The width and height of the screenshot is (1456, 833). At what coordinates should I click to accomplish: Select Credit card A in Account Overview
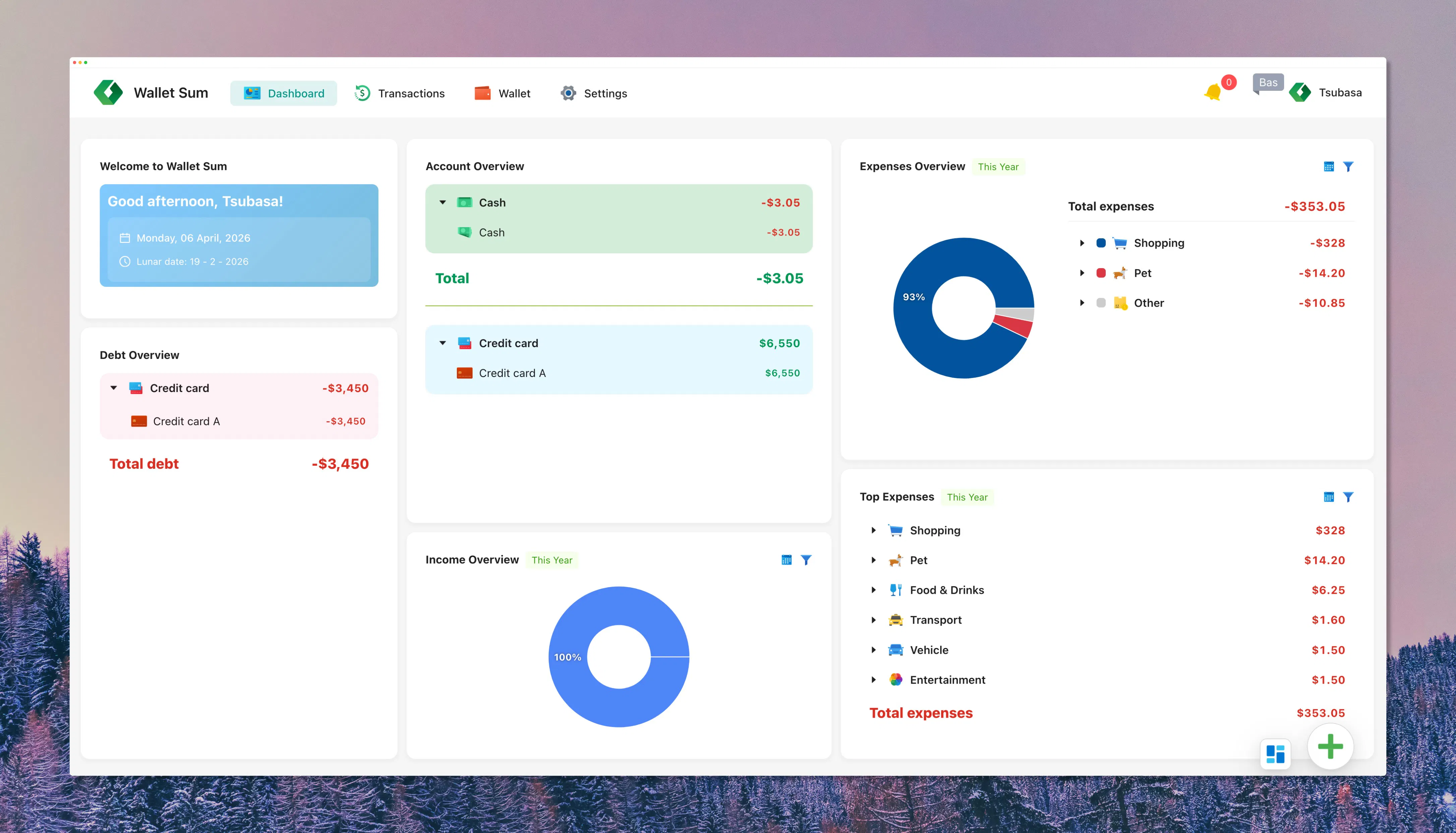click(619, 373)
